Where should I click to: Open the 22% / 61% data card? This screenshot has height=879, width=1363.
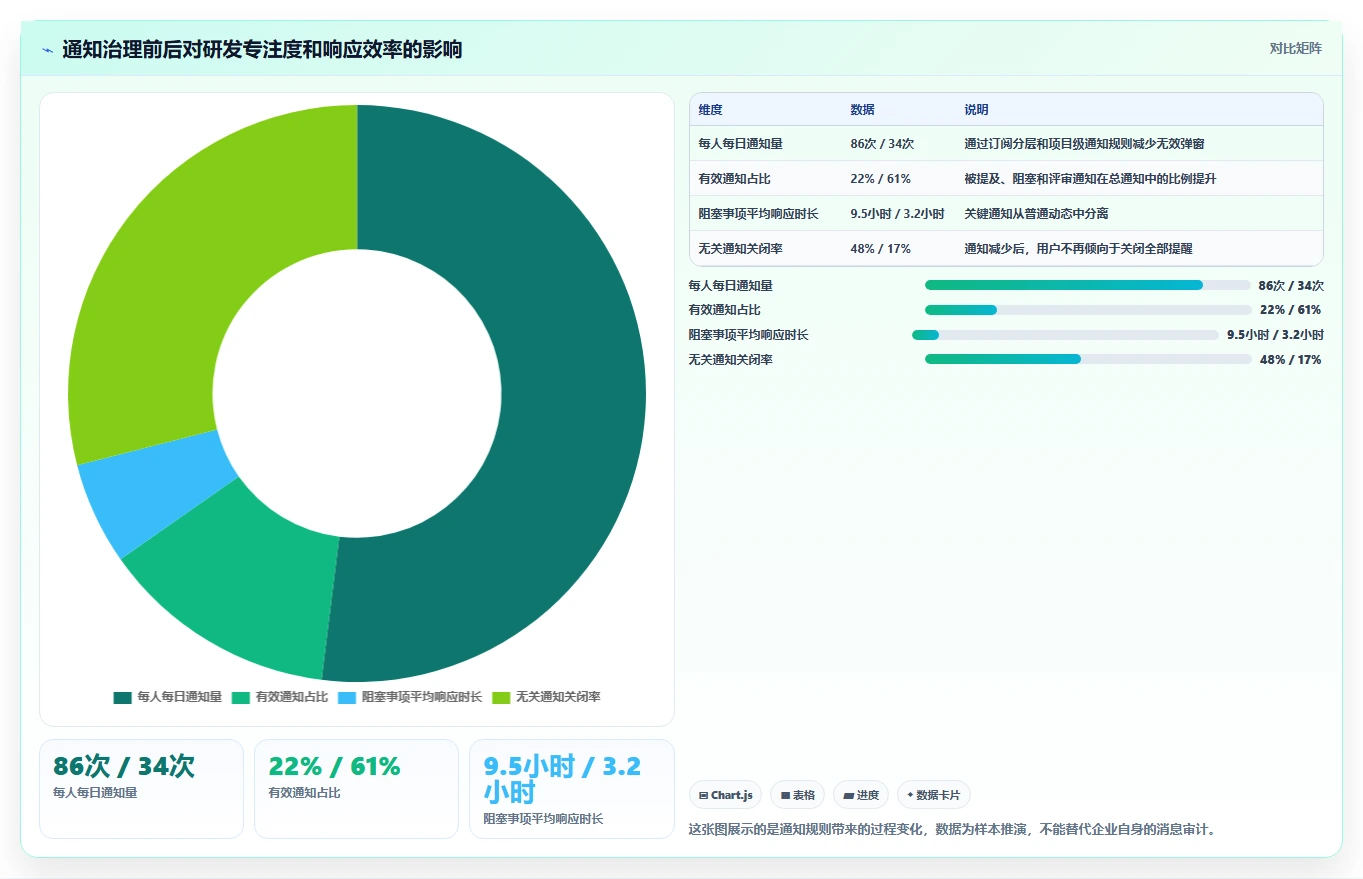pos(356,788)
